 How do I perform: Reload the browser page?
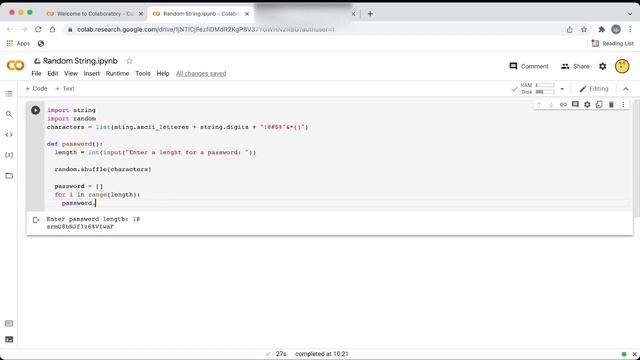coord(38,29)
